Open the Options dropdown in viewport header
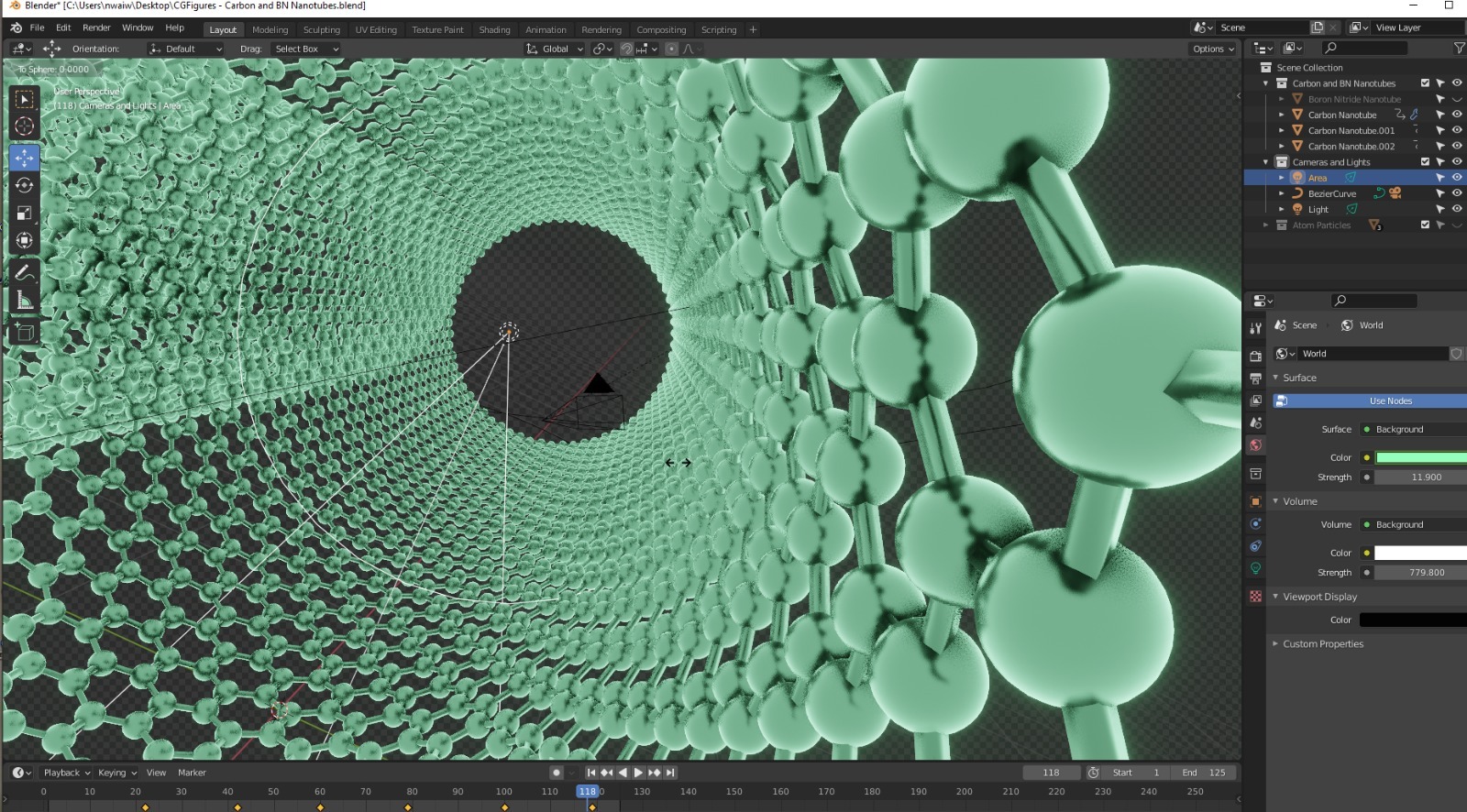The height and width of the screenshot is (812, 1467). click(x=1213, y=49)
